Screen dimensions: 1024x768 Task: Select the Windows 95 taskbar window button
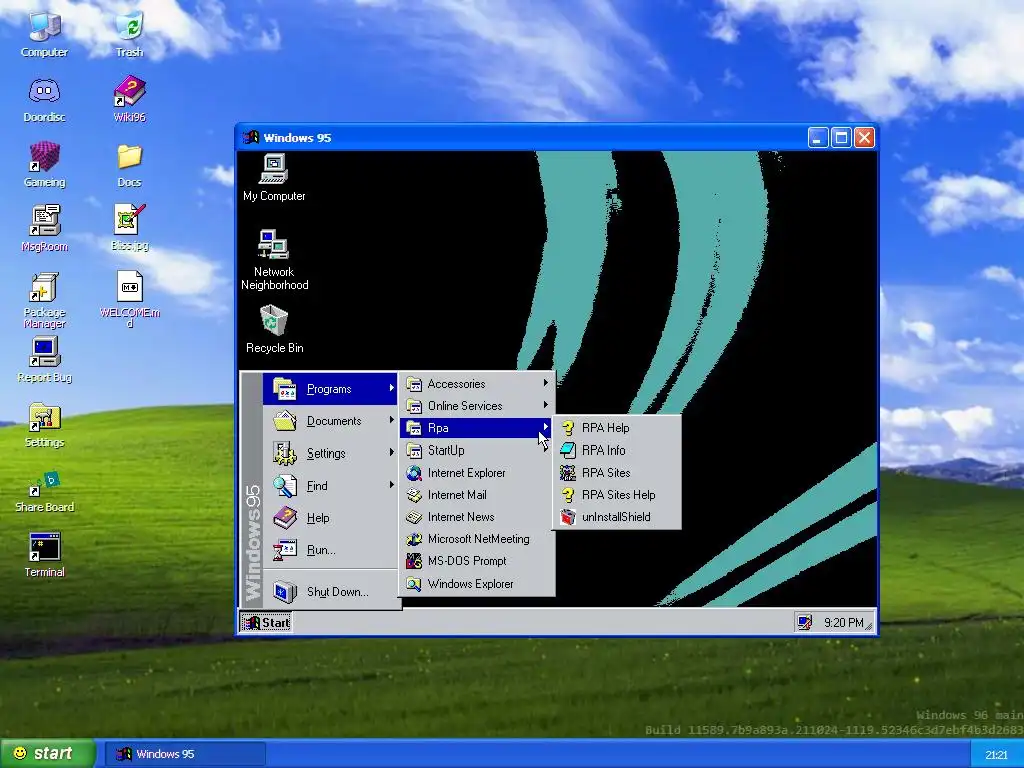185,754
